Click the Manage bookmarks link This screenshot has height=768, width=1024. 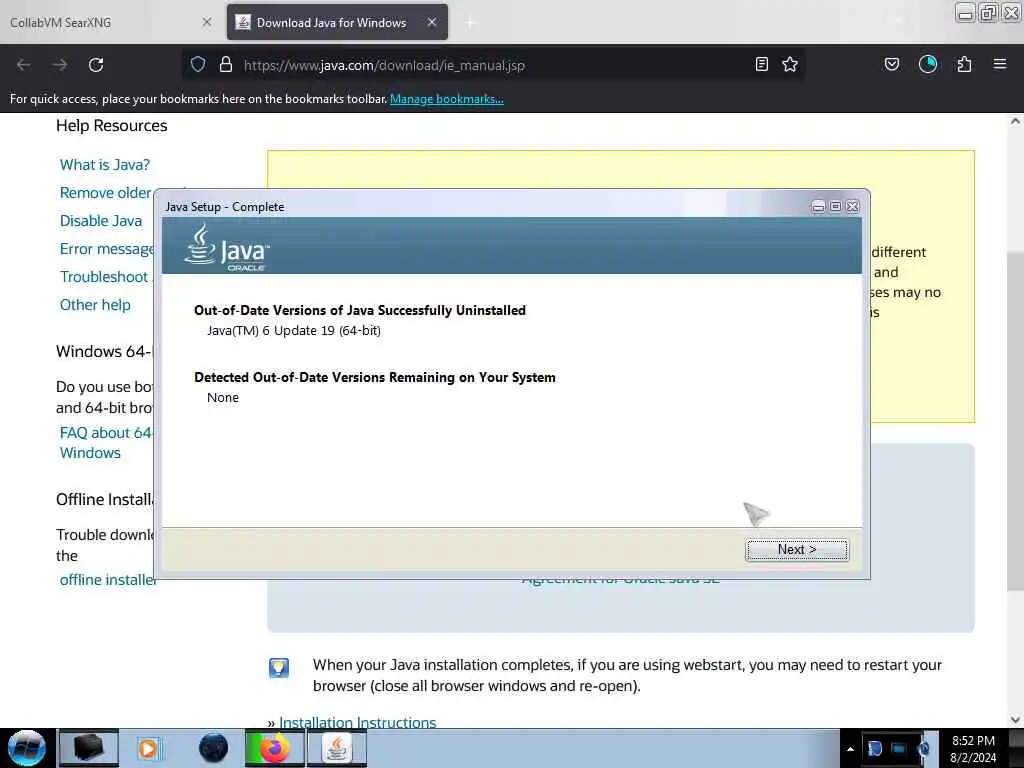[447, 99]
